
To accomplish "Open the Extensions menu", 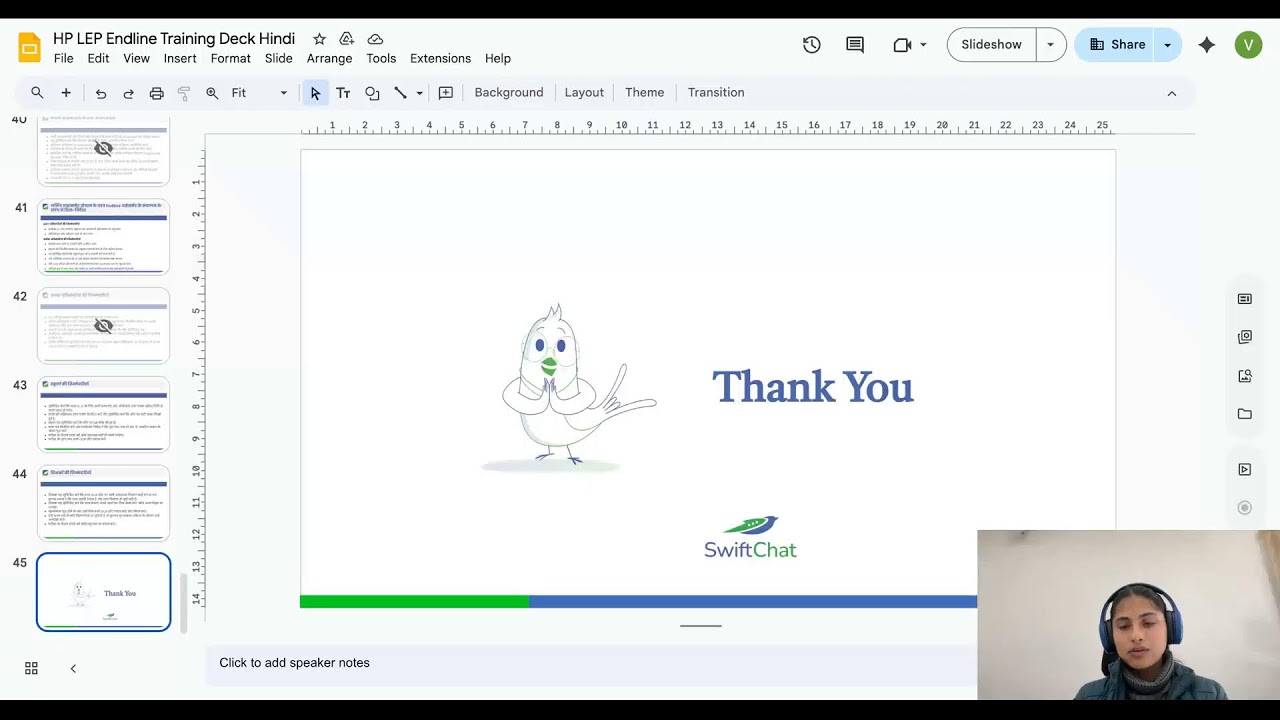I will tap(440, 59).
